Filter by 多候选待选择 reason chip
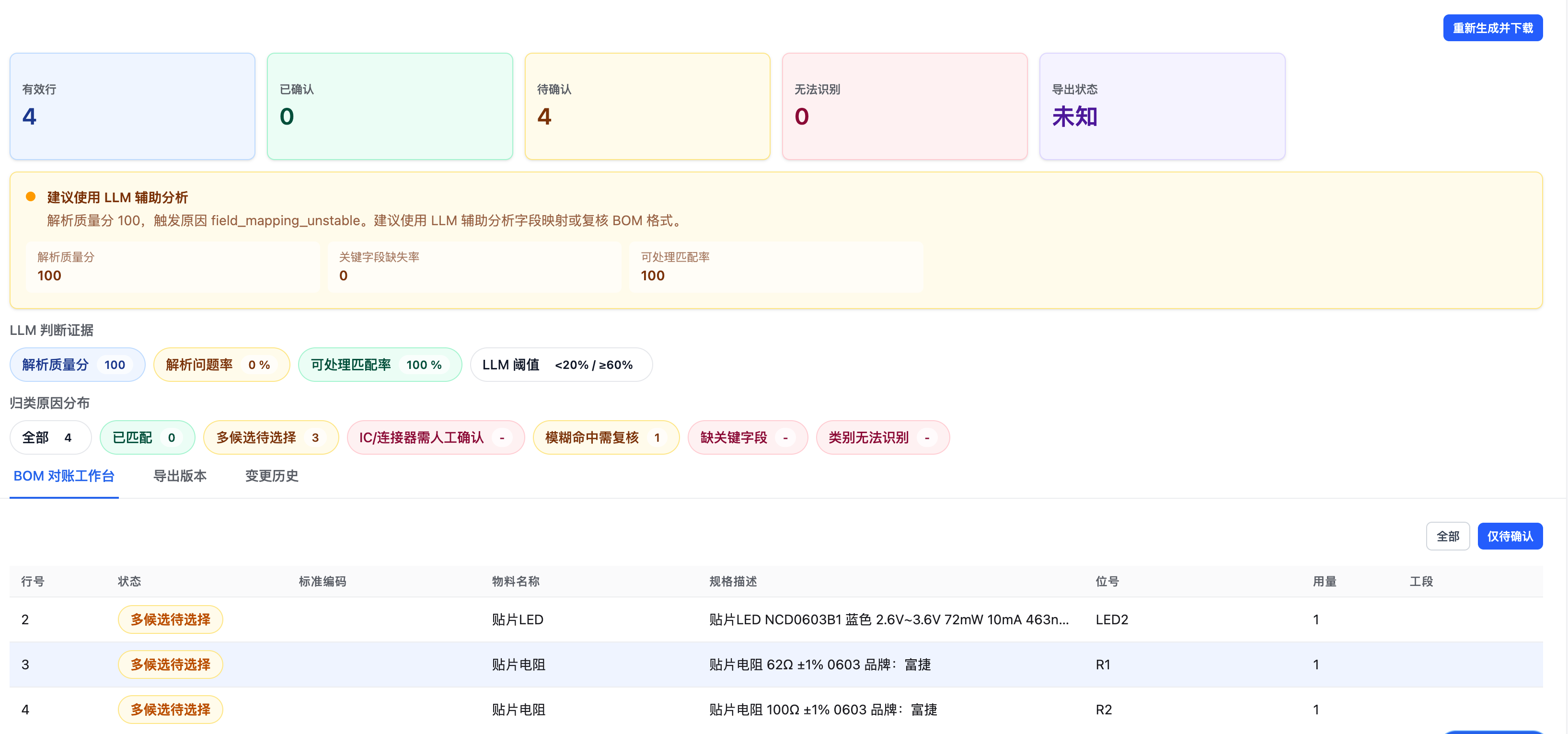 271,437
